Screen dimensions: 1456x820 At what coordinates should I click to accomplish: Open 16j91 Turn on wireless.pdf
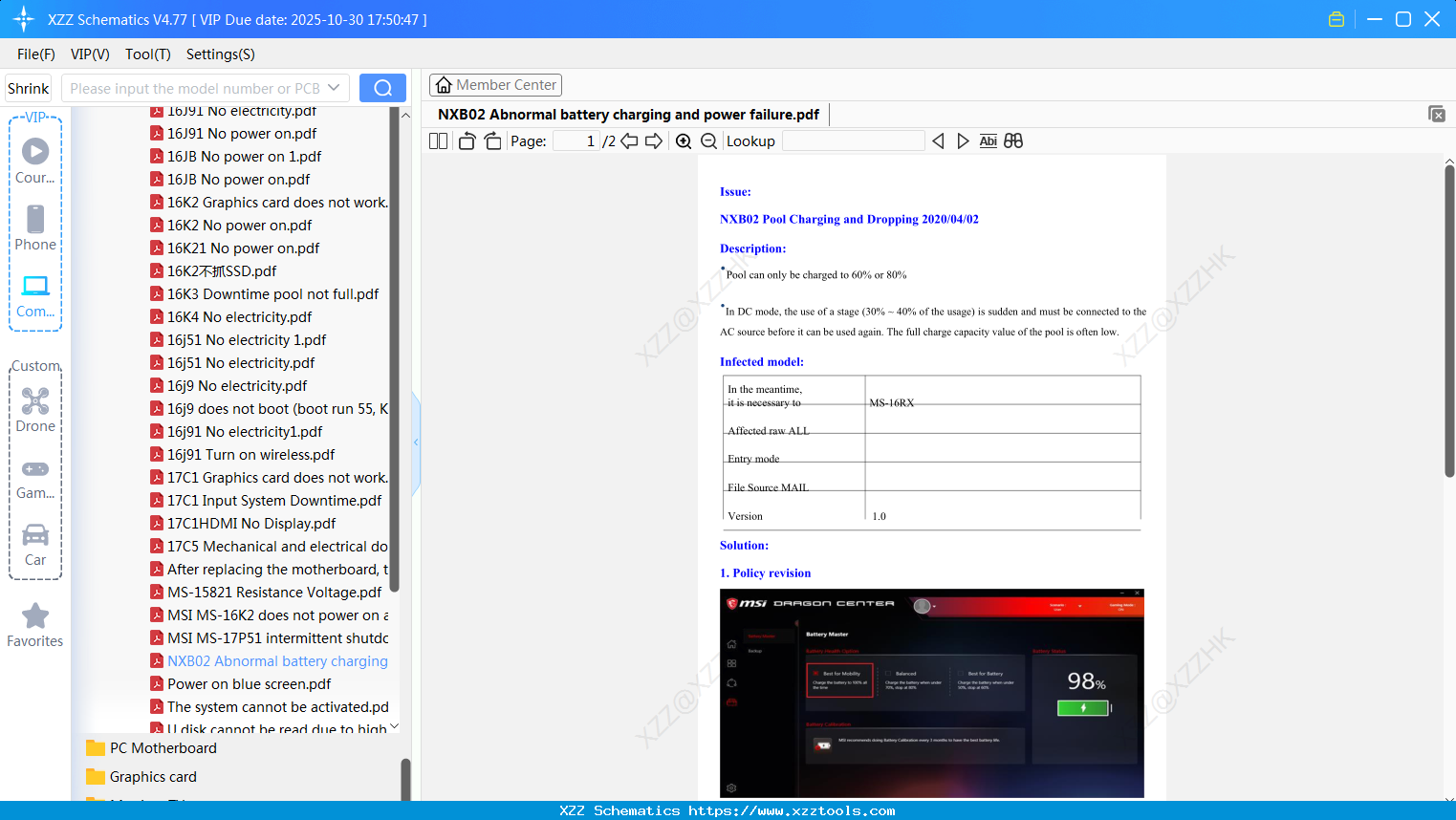click(x=242, y=455)
